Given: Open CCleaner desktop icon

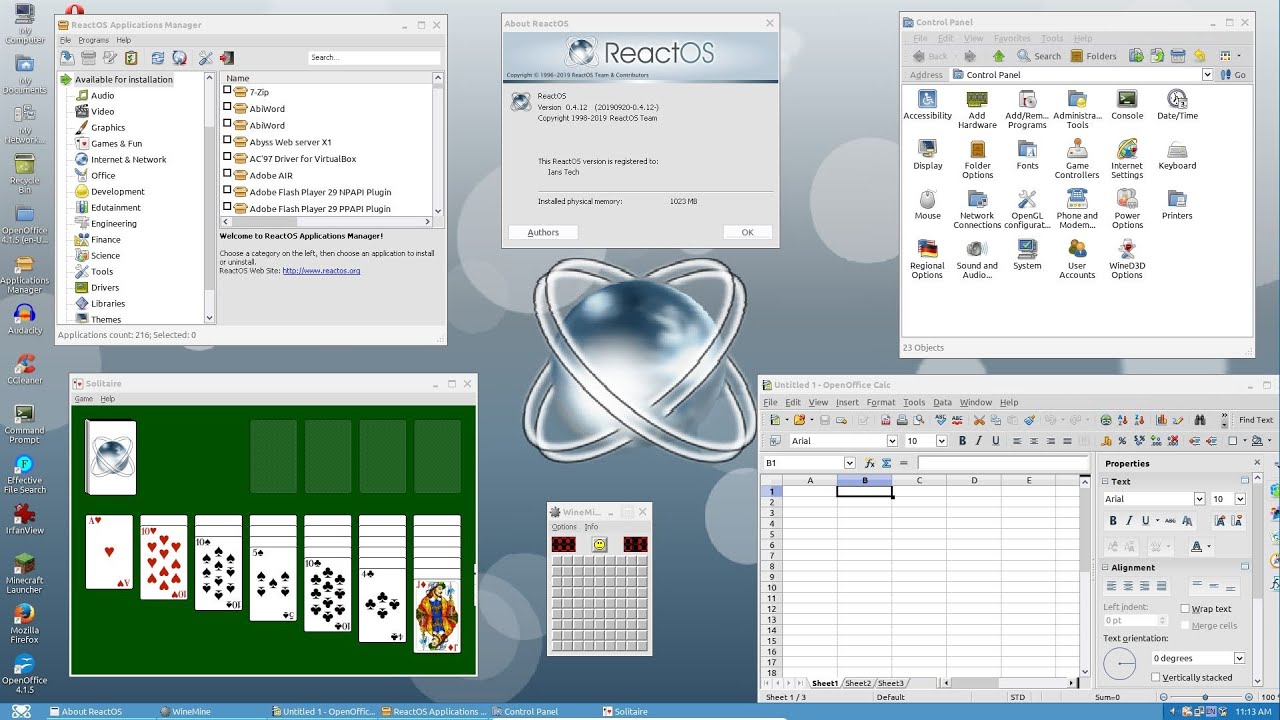Looking at the screenshot, I should point(24,368).
